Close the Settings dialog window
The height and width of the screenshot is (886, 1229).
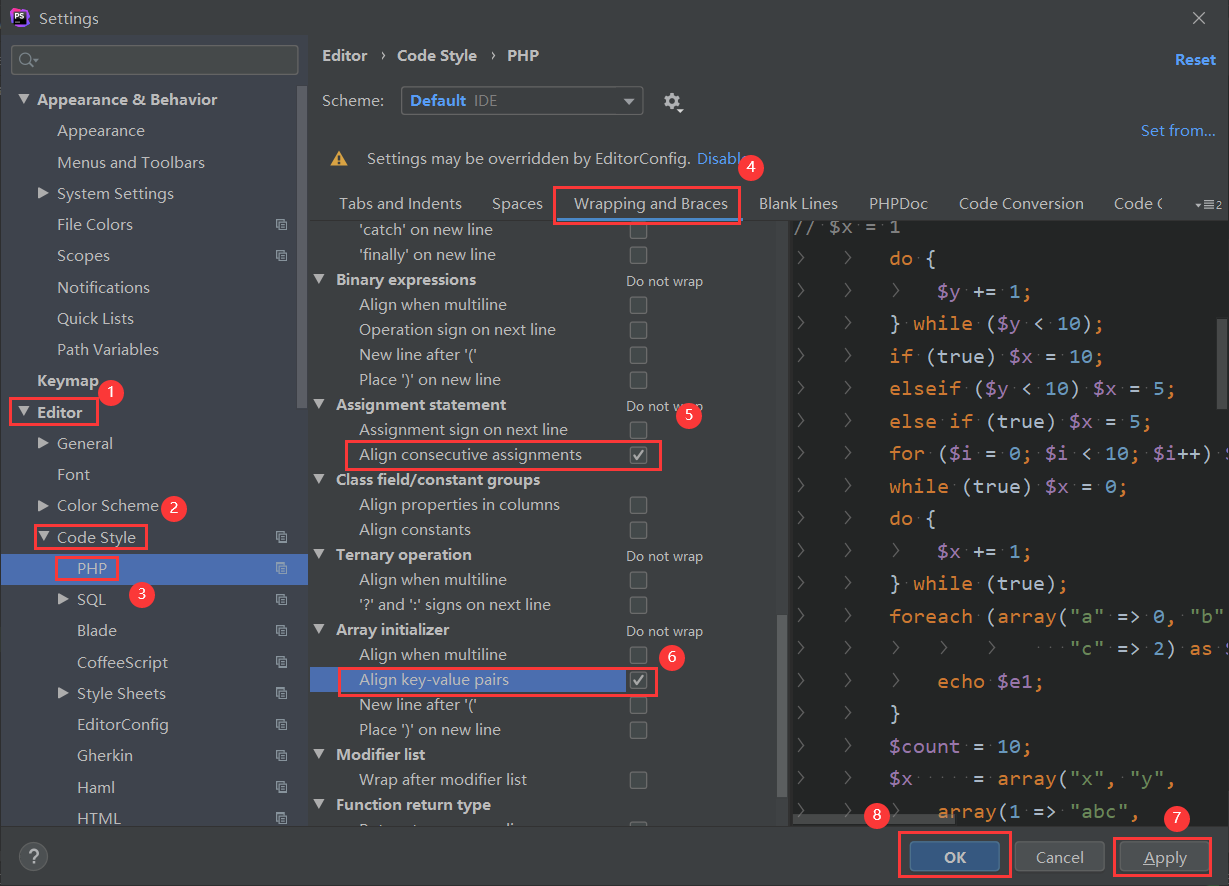[x=1199, y=18]
